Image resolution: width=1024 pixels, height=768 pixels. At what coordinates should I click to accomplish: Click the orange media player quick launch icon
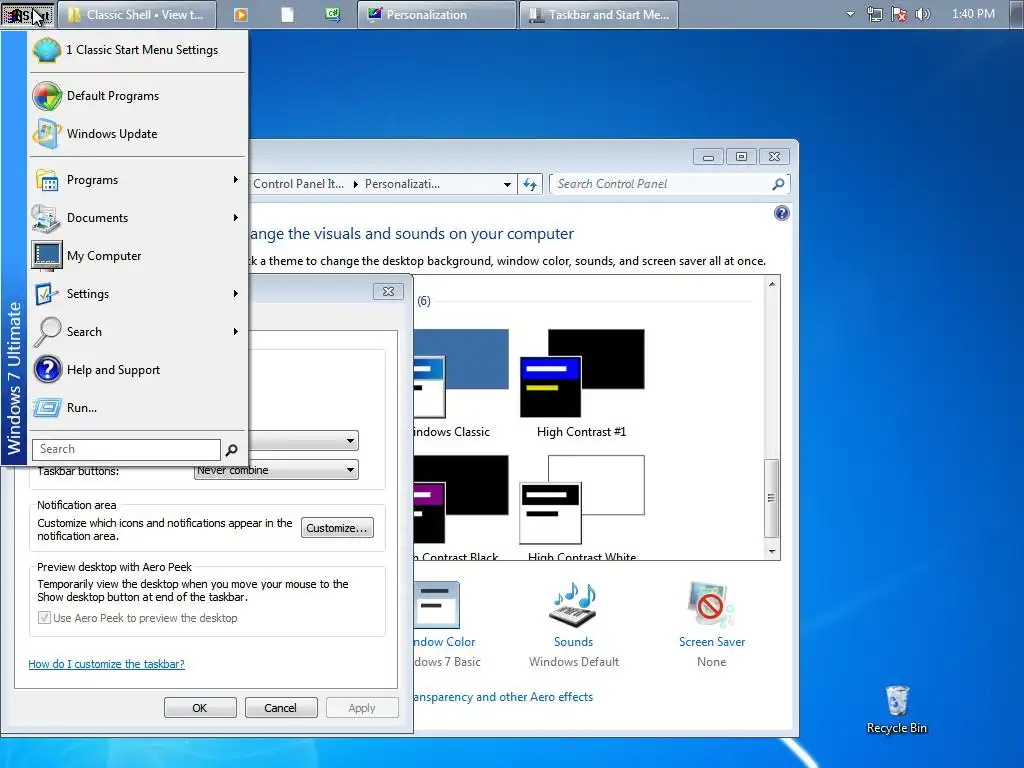[241, 14]
